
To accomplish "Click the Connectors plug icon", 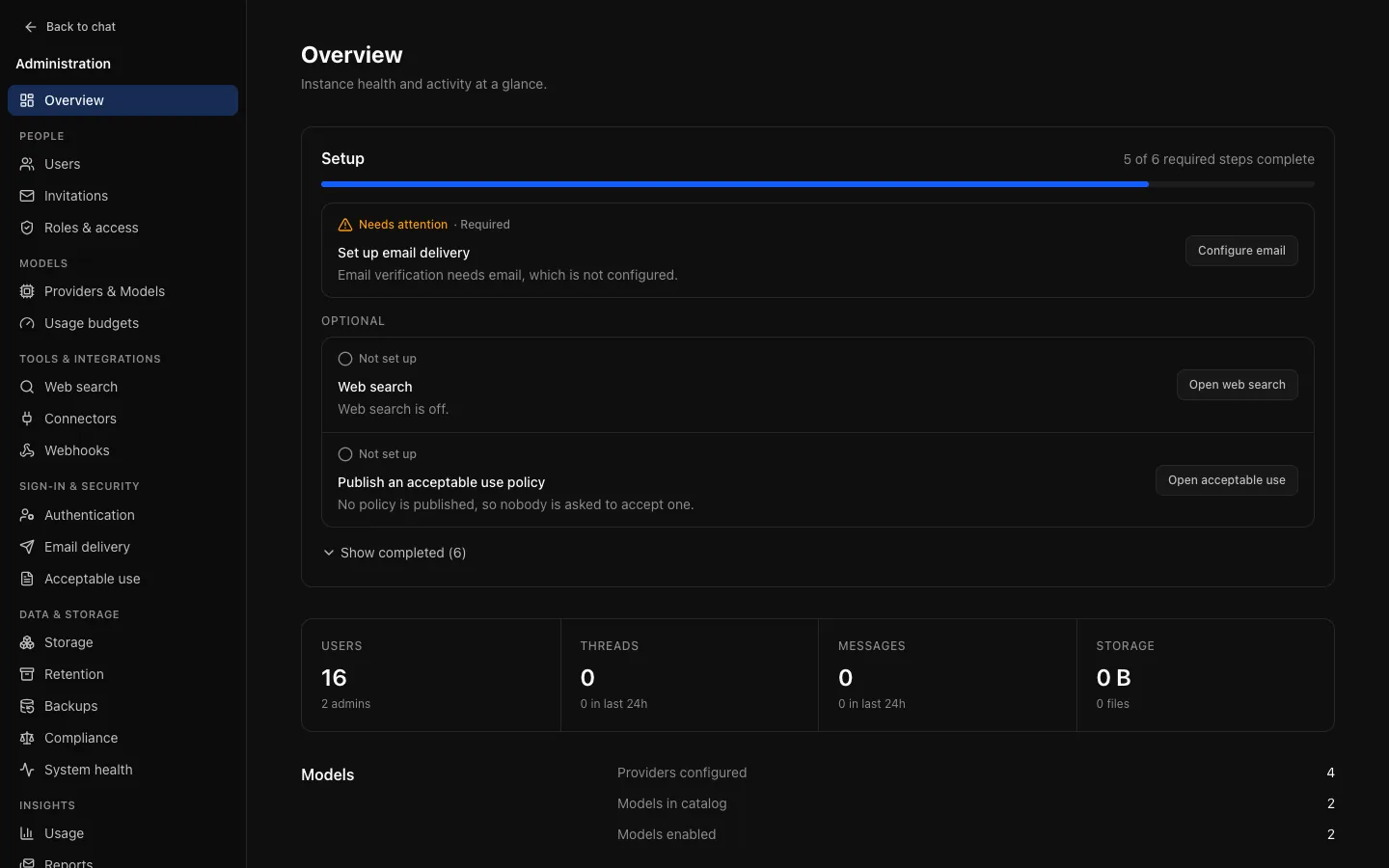I will [27, 419].
